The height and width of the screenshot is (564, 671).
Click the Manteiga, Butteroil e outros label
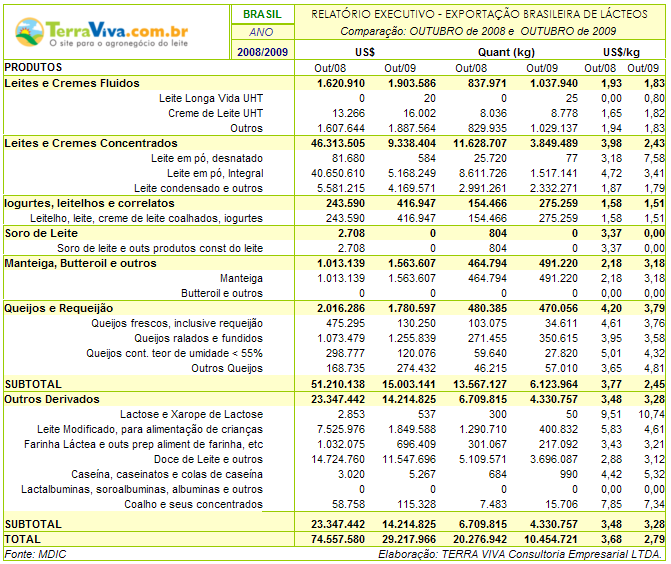(80, 263)
